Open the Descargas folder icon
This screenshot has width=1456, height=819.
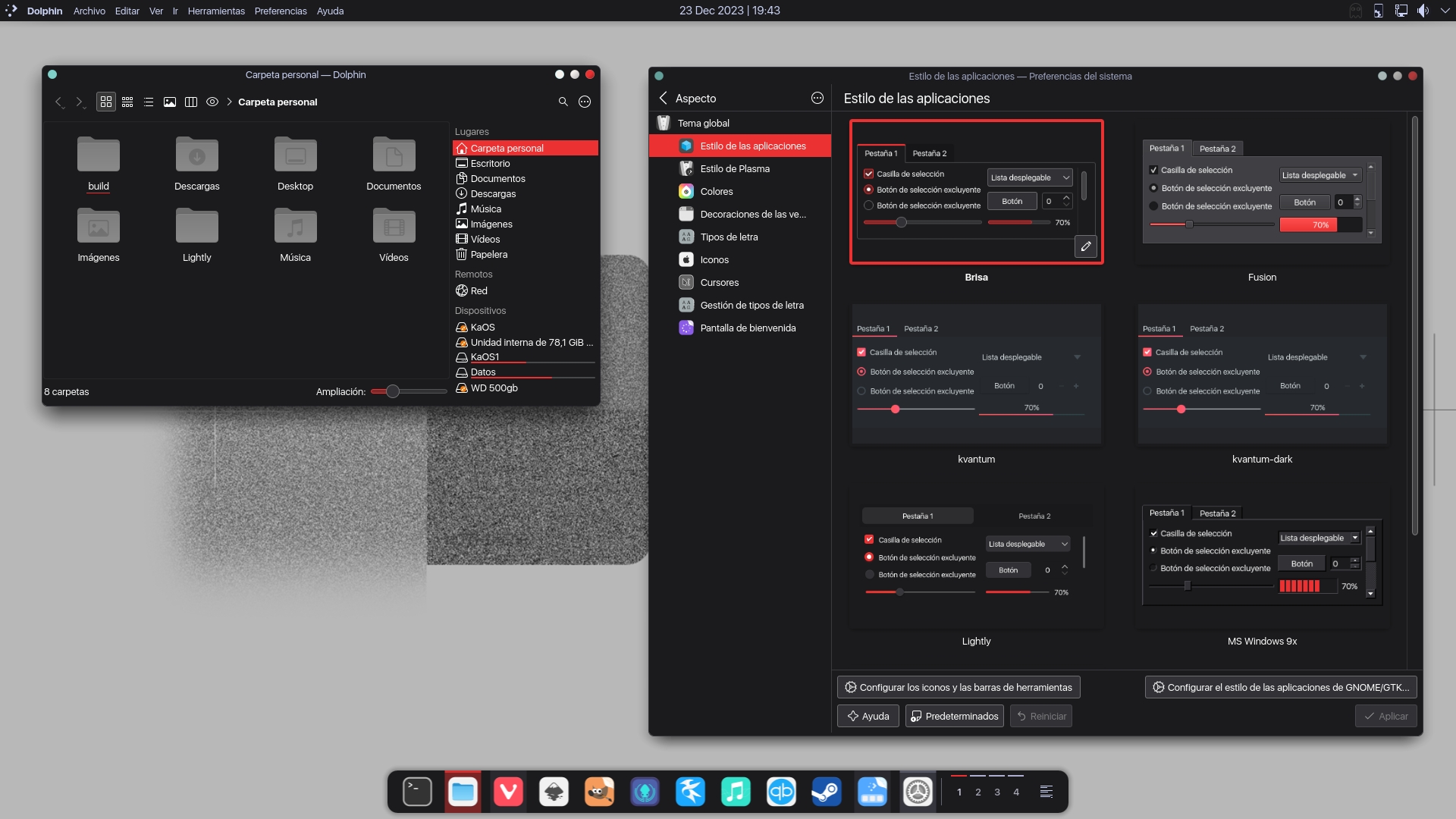coord(197,155)
